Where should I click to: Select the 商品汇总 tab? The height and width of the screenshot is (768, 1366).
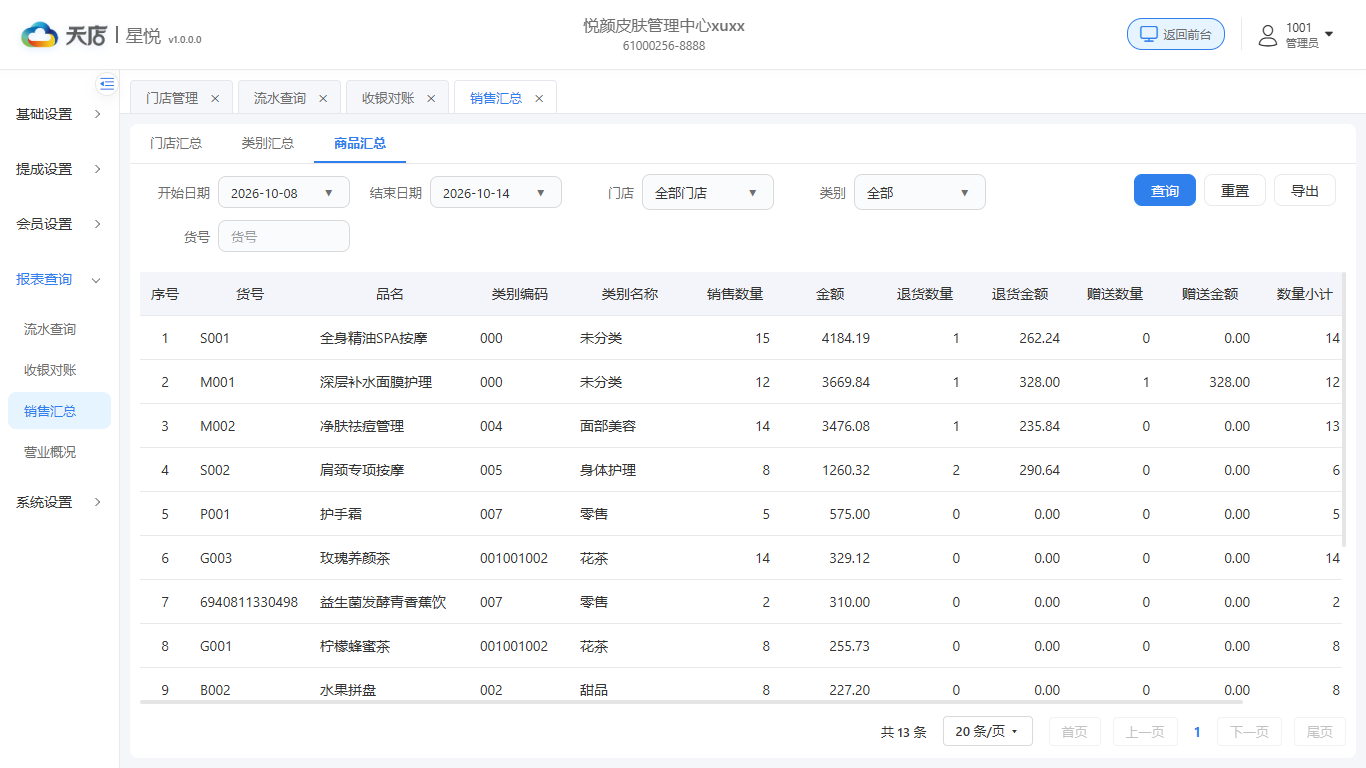tap(360, 143)
